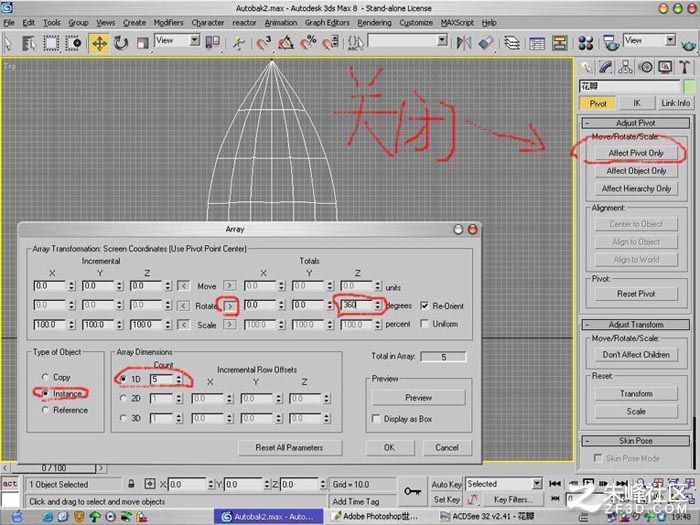Screen dimensions: 700x525
Task: Choose the Rectangular Selection Region tool
Action: [x=50, y=43]
